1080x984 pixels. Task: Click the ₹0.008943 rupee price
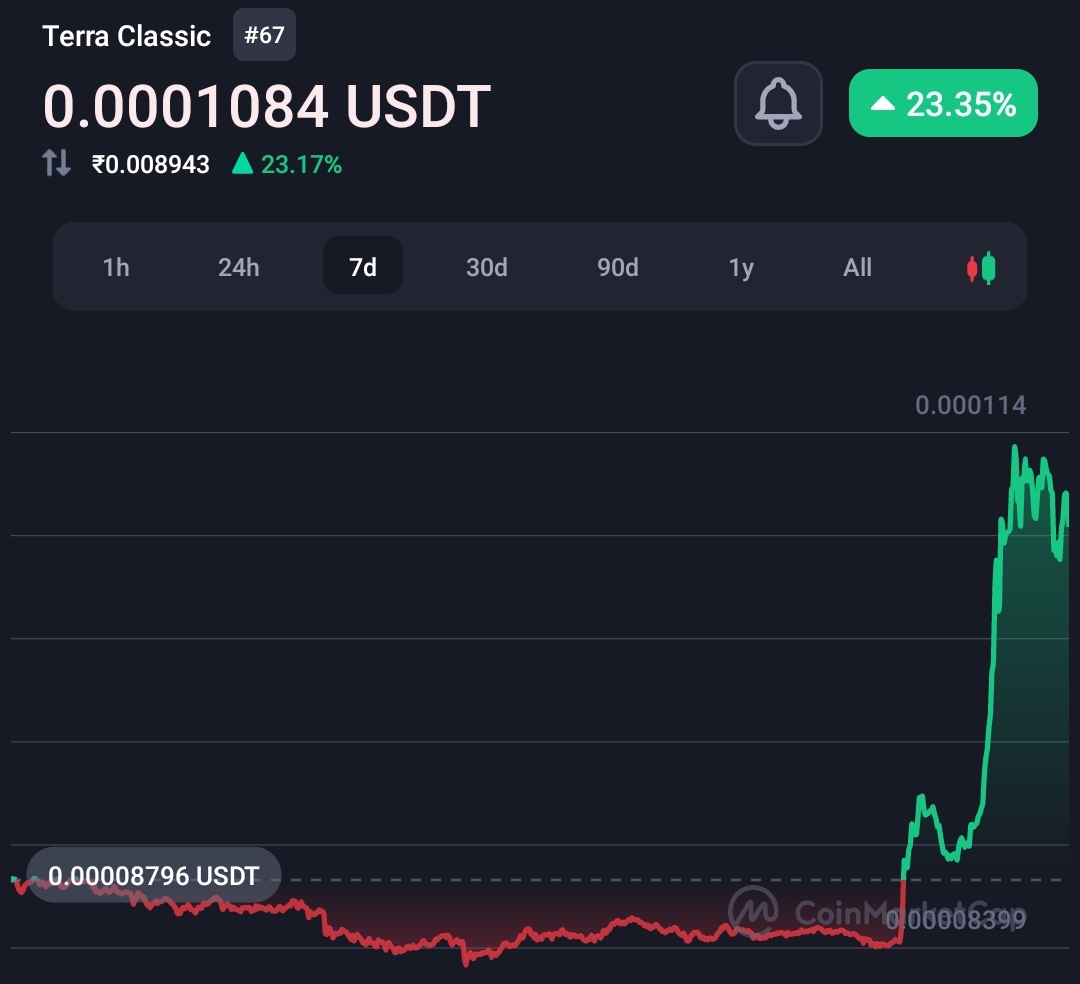[x=151, y=165]
